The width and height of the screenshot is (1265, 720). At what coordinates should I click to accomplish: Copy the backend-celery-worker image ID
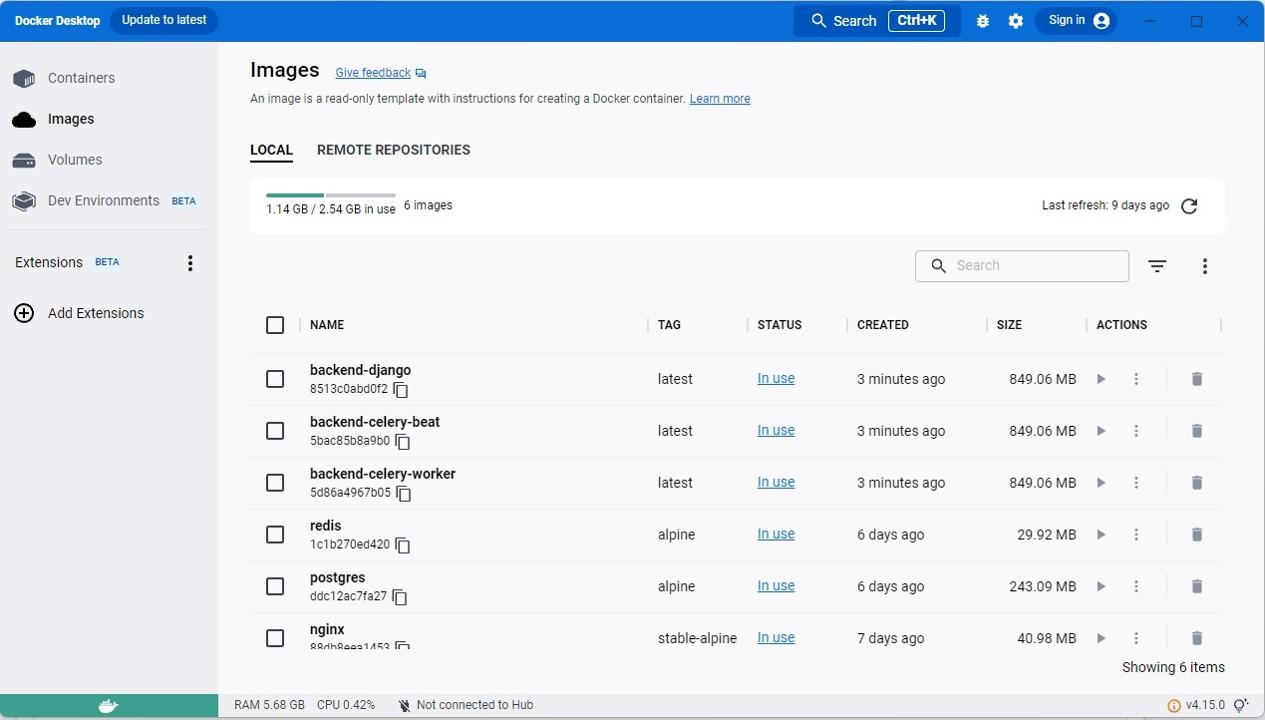[404, 494]
